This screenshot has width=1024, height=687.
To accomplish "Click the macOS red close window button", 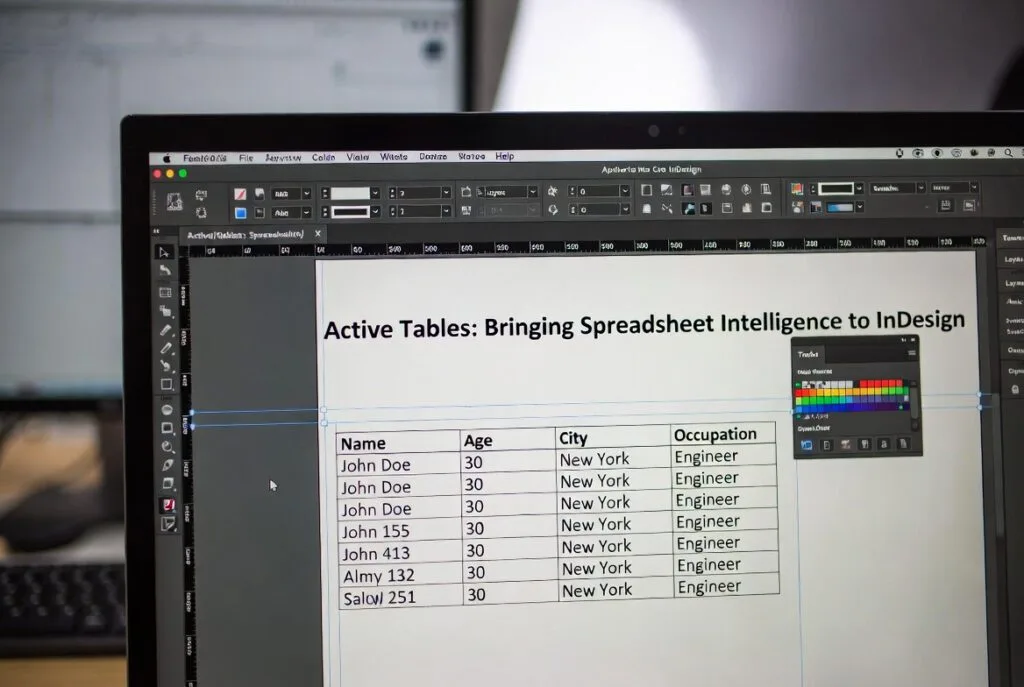I will (157, 174).
